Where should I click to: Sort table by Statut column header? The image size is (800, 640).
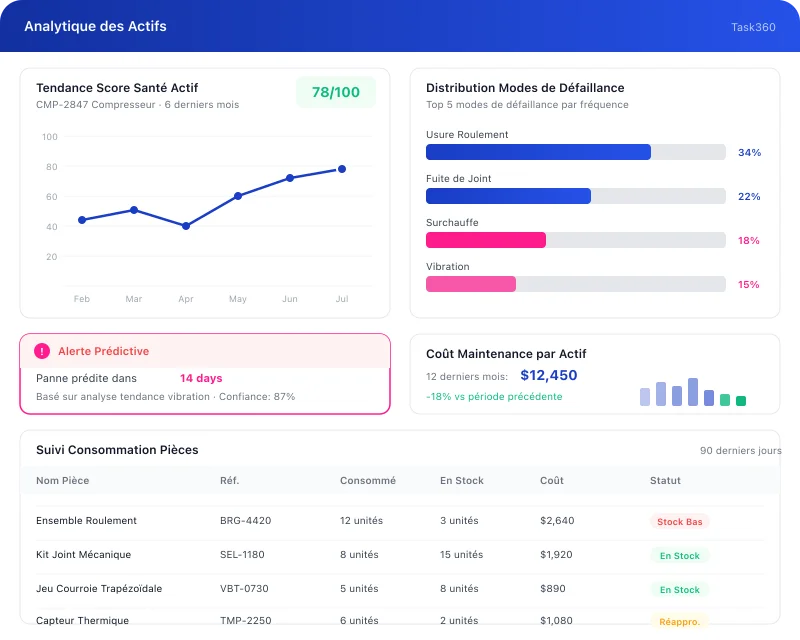(666, 481)
